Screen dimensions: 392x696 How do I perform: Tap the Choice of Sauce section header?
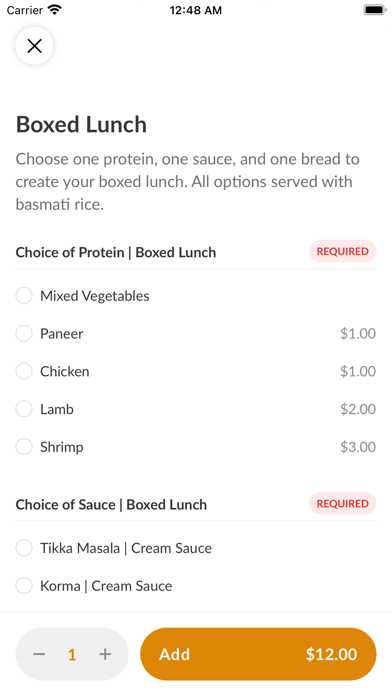coord(111,504)
